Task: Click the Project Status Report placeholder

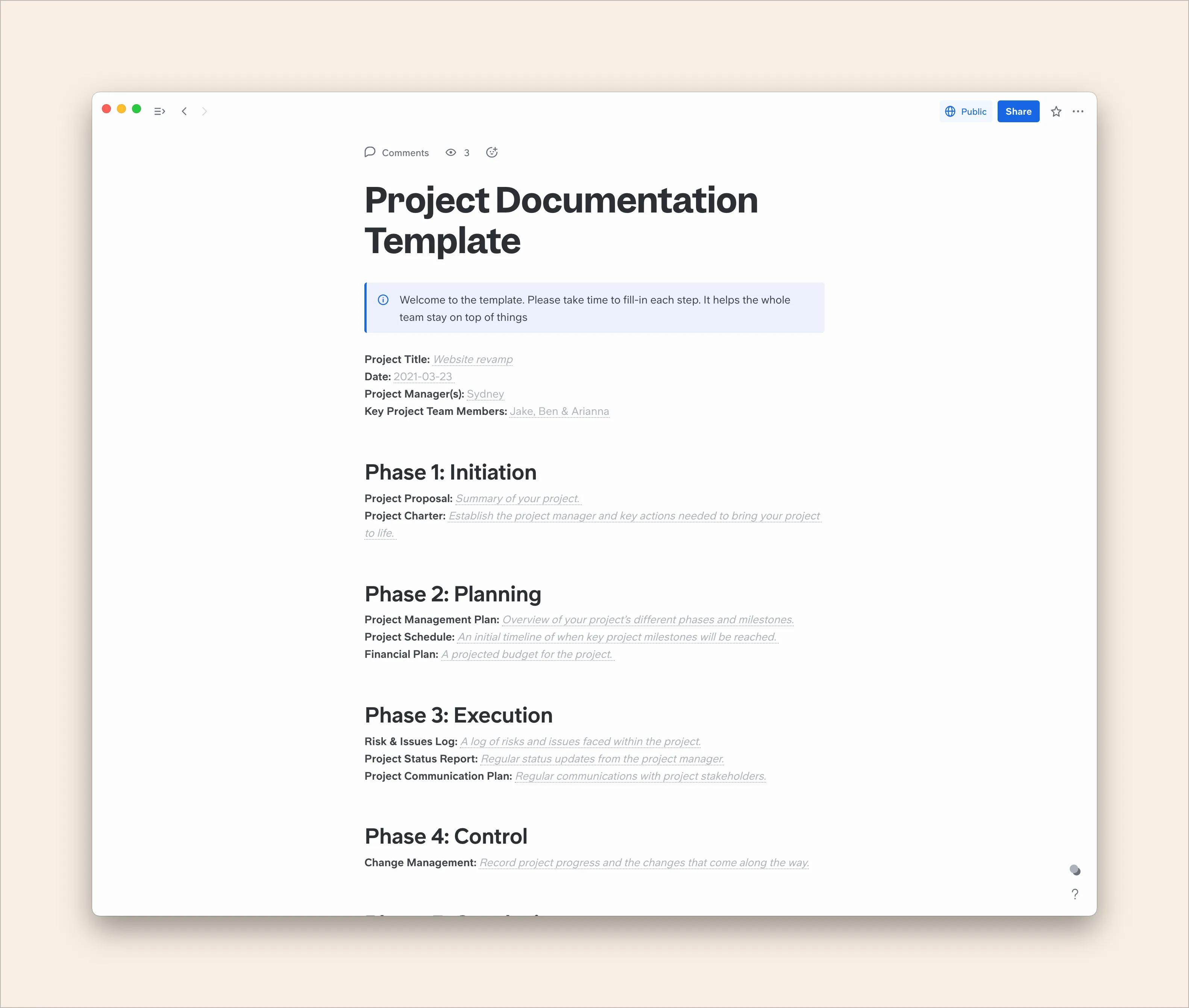Action: click(x=602, y=759)
